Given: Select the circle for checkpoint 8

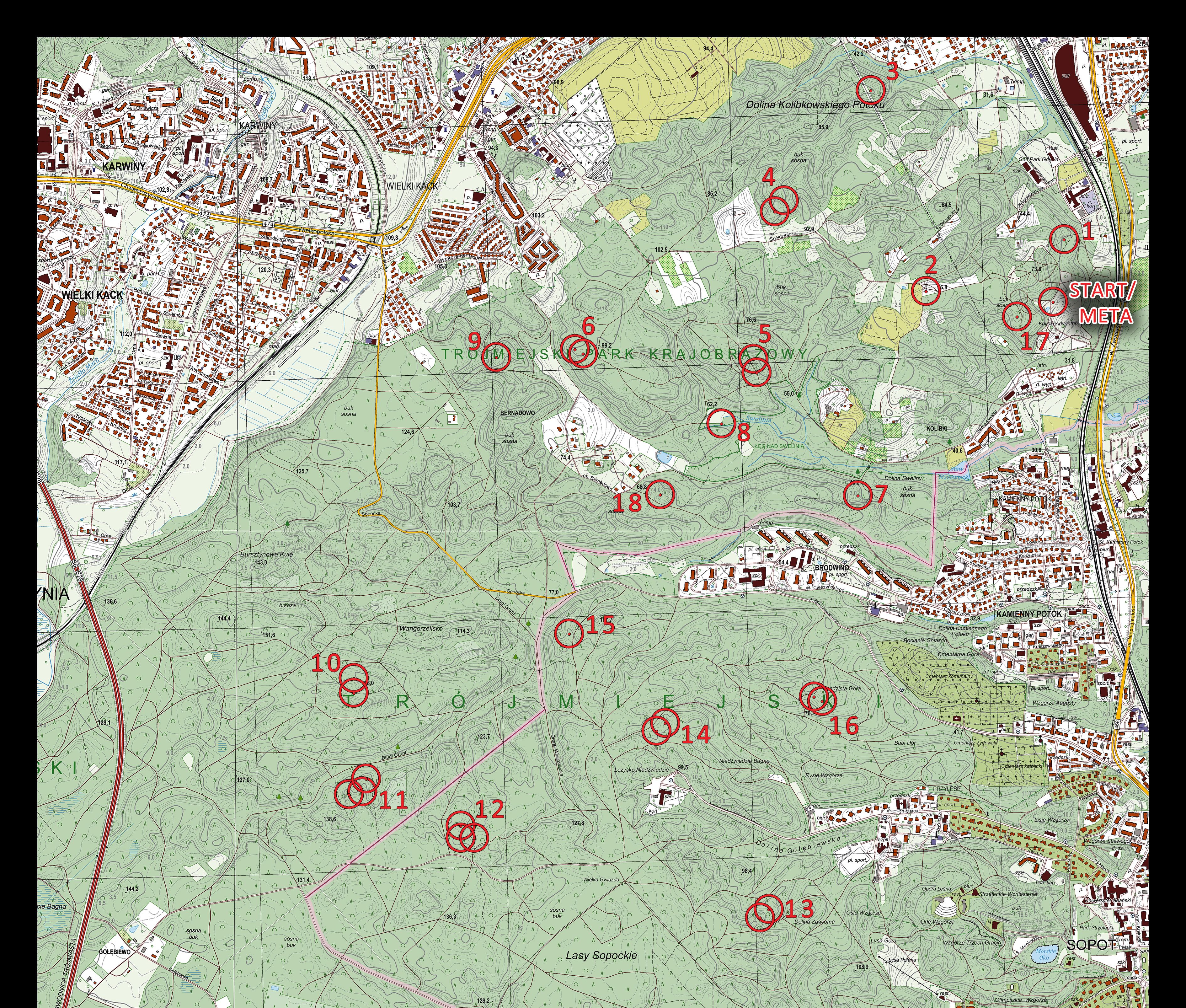Looking at the screenshot, I should click(722, 423).
